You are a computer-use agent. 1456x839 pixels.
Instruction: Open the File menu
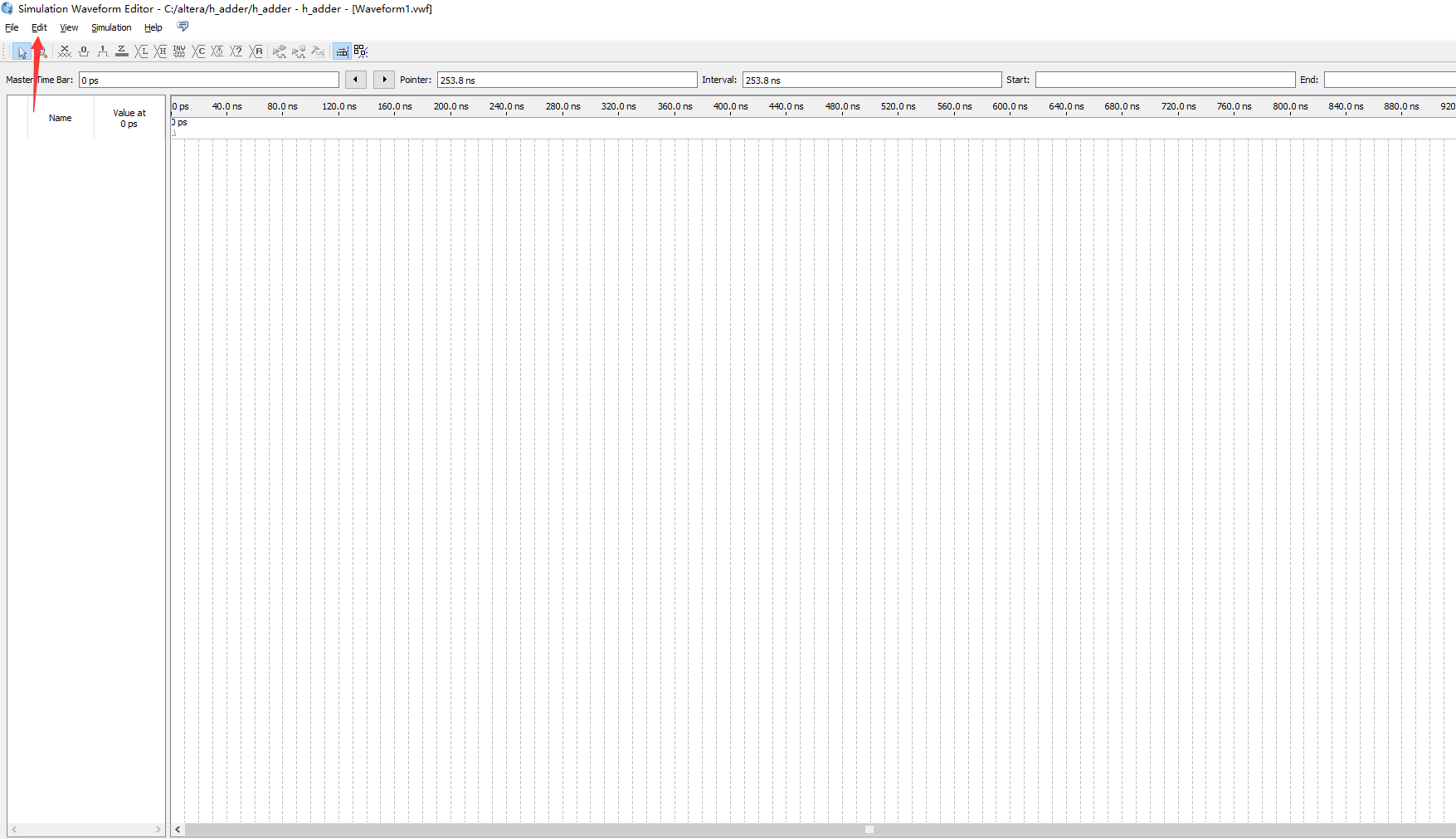(12, 27)
